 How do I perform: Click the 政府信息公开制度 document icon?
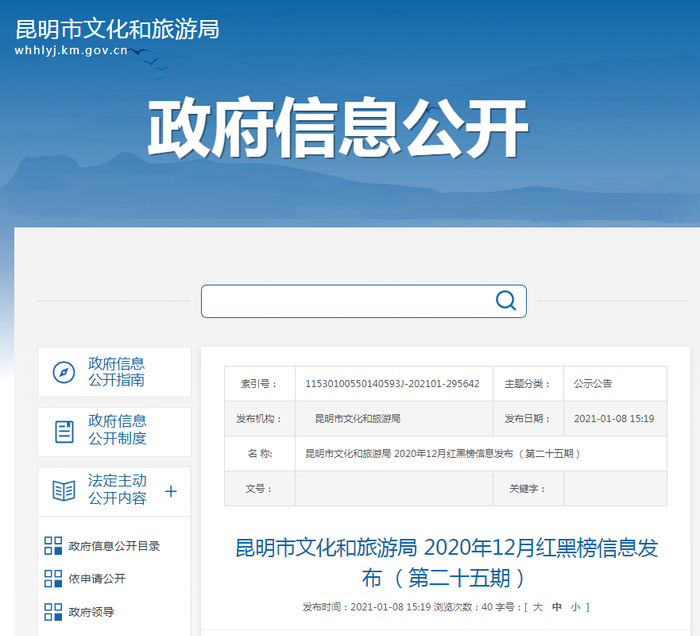(64, 432)
